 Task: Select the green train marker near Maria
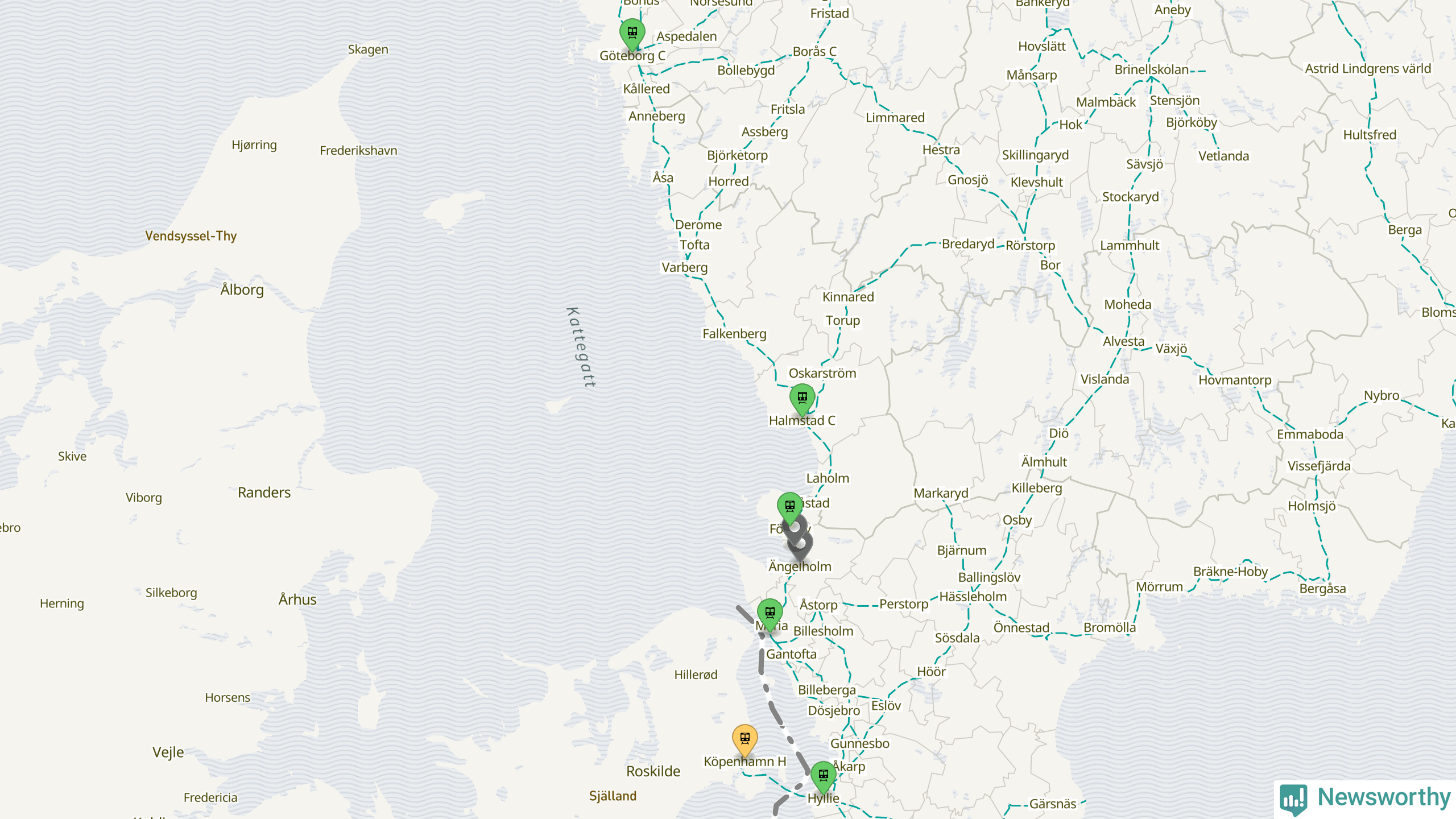(770, 615)
